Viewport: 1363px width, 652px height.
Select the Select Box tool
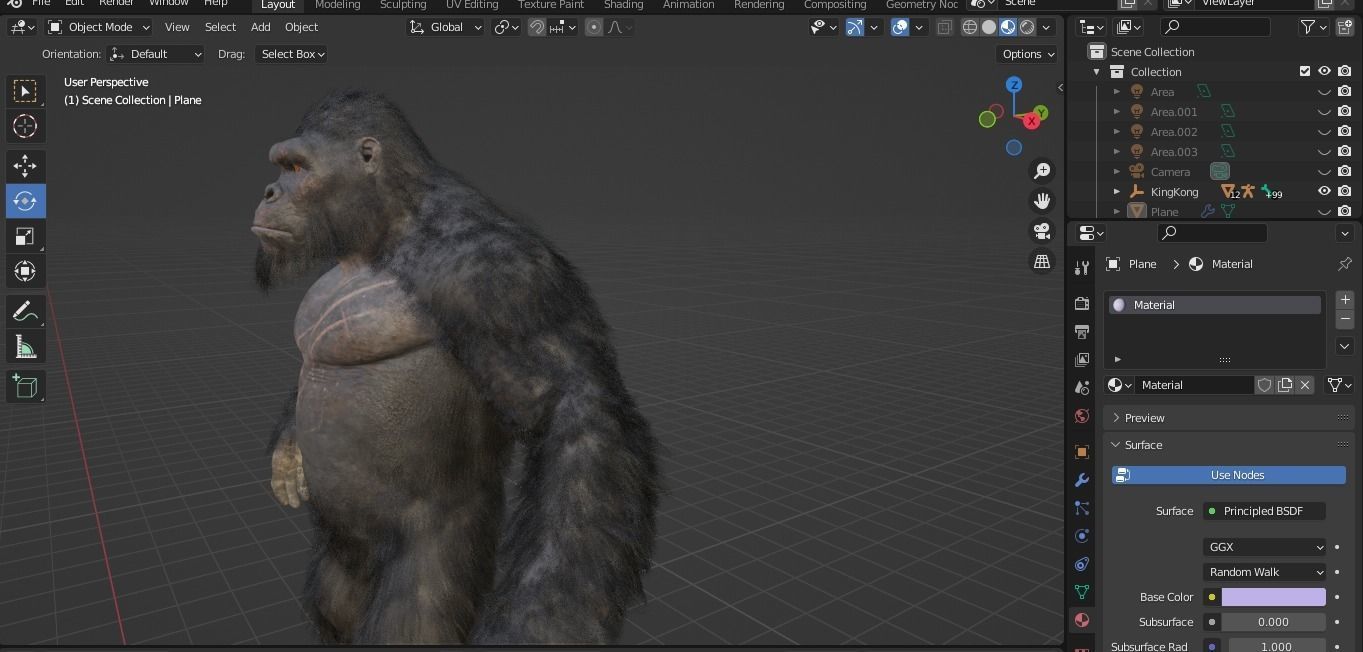[25, 91]
